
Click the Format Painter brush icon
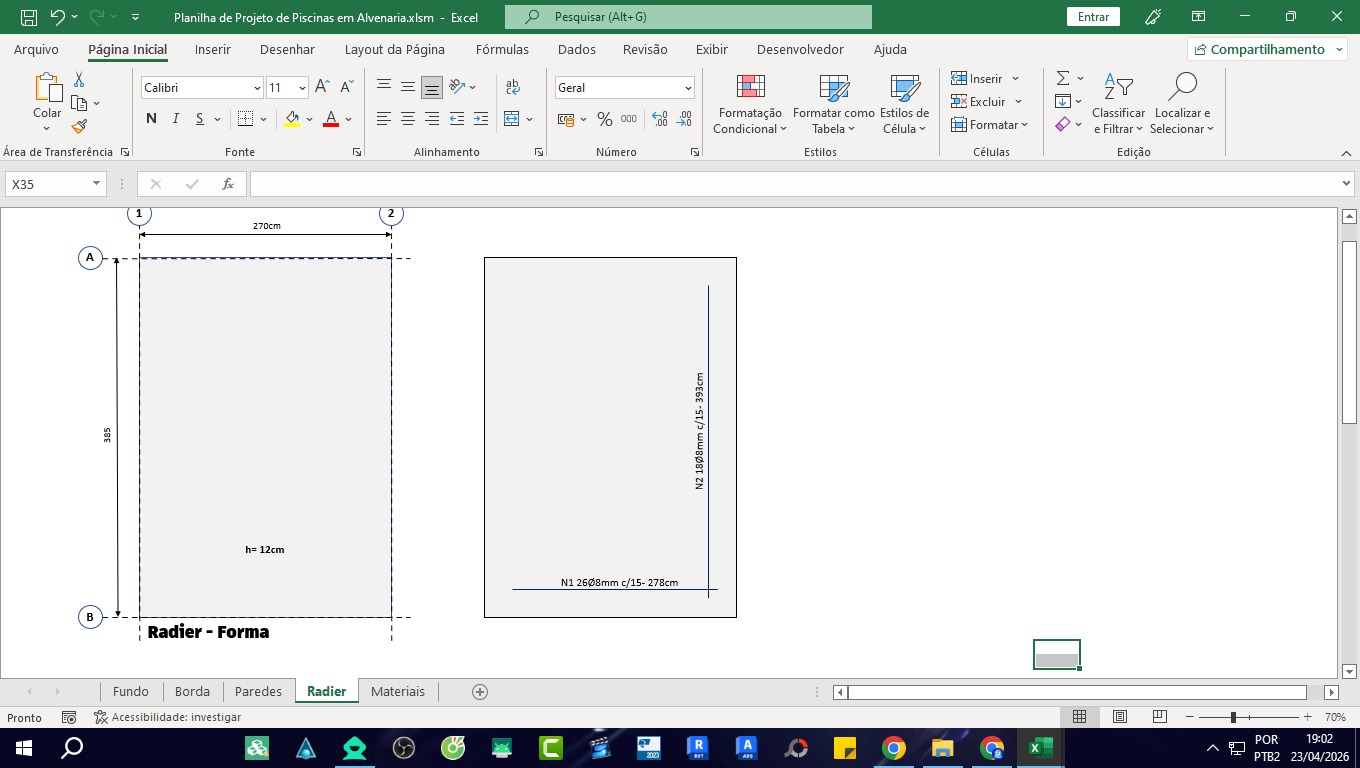pos(79,126)
